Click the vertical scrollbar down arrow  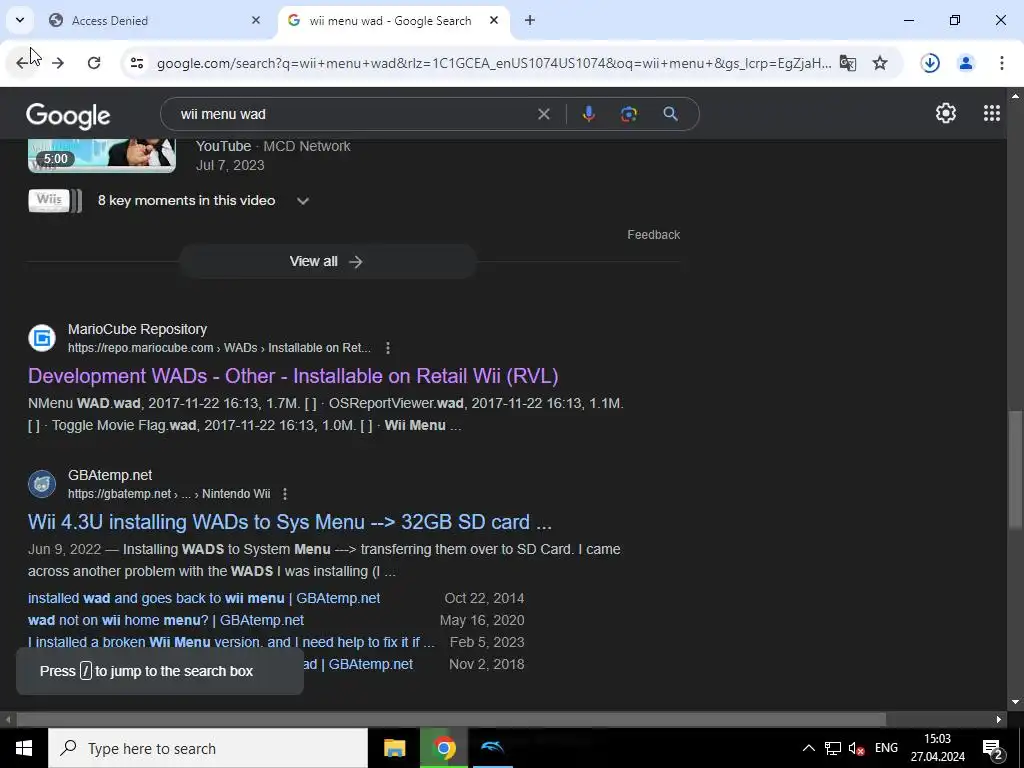point(1015,703)
